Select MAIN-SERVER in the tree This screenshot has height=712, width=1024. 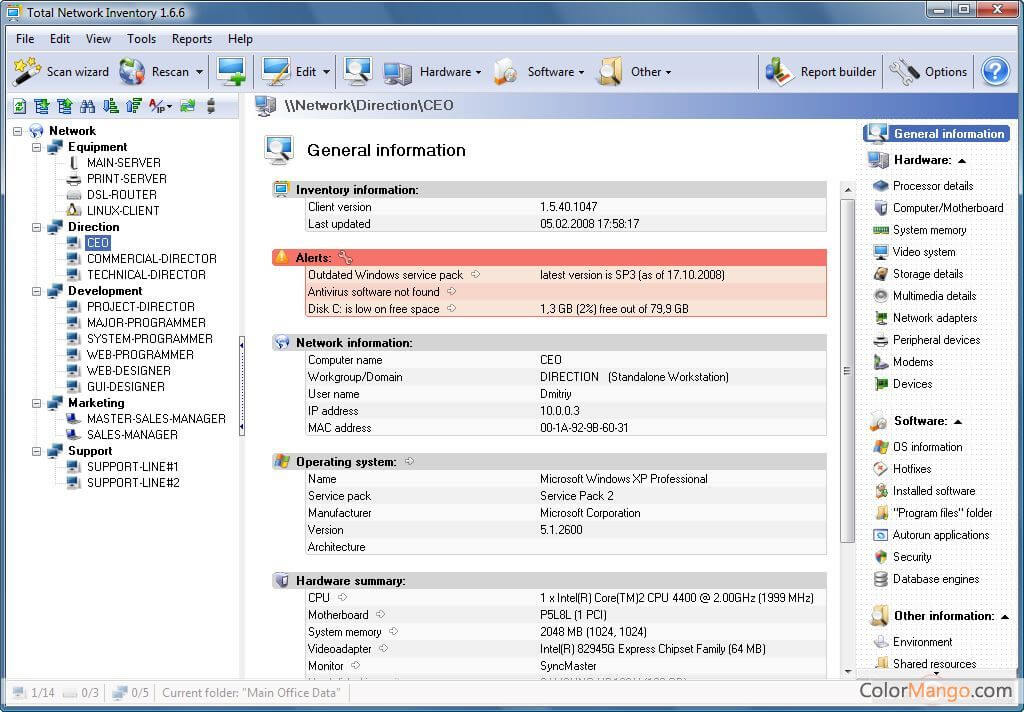(x=123, y=163)
